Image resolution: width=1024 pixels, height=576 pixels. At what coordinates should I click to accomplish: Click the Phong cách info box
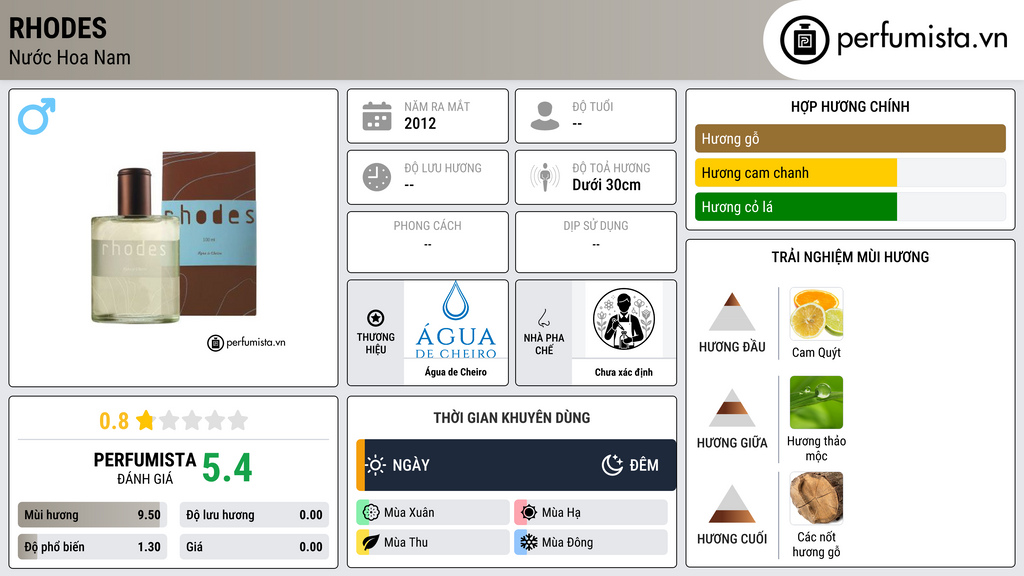coord(428,242)
